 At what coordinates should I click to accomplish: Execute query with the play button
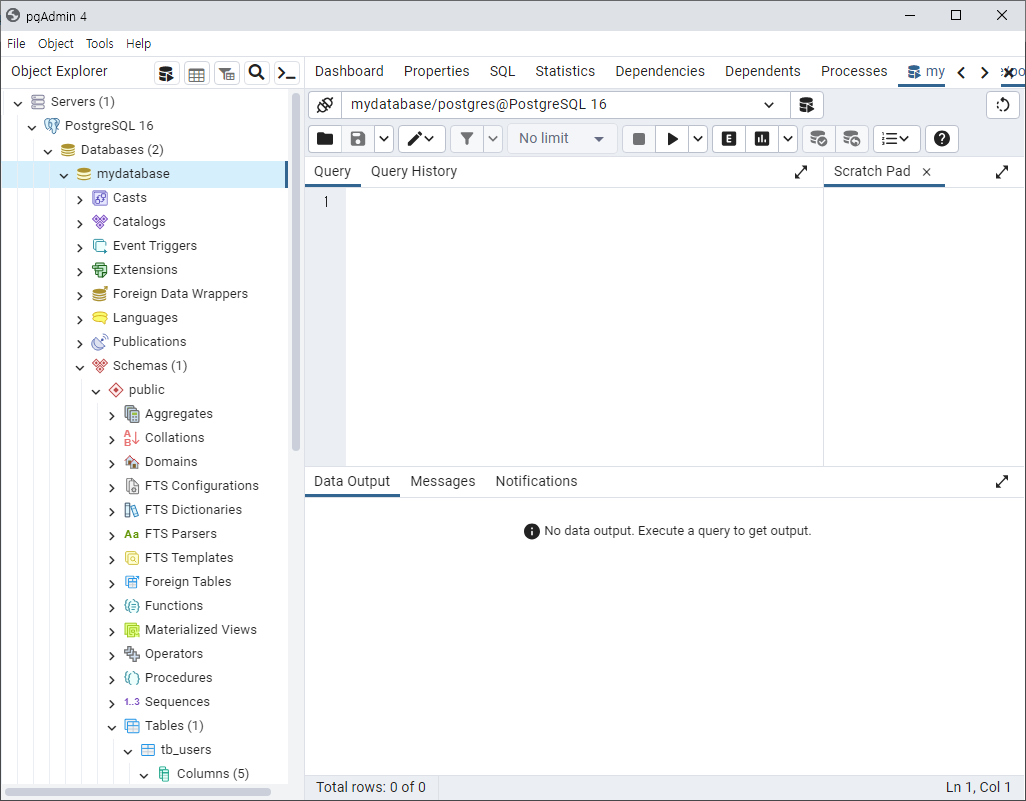pos(672,139)
